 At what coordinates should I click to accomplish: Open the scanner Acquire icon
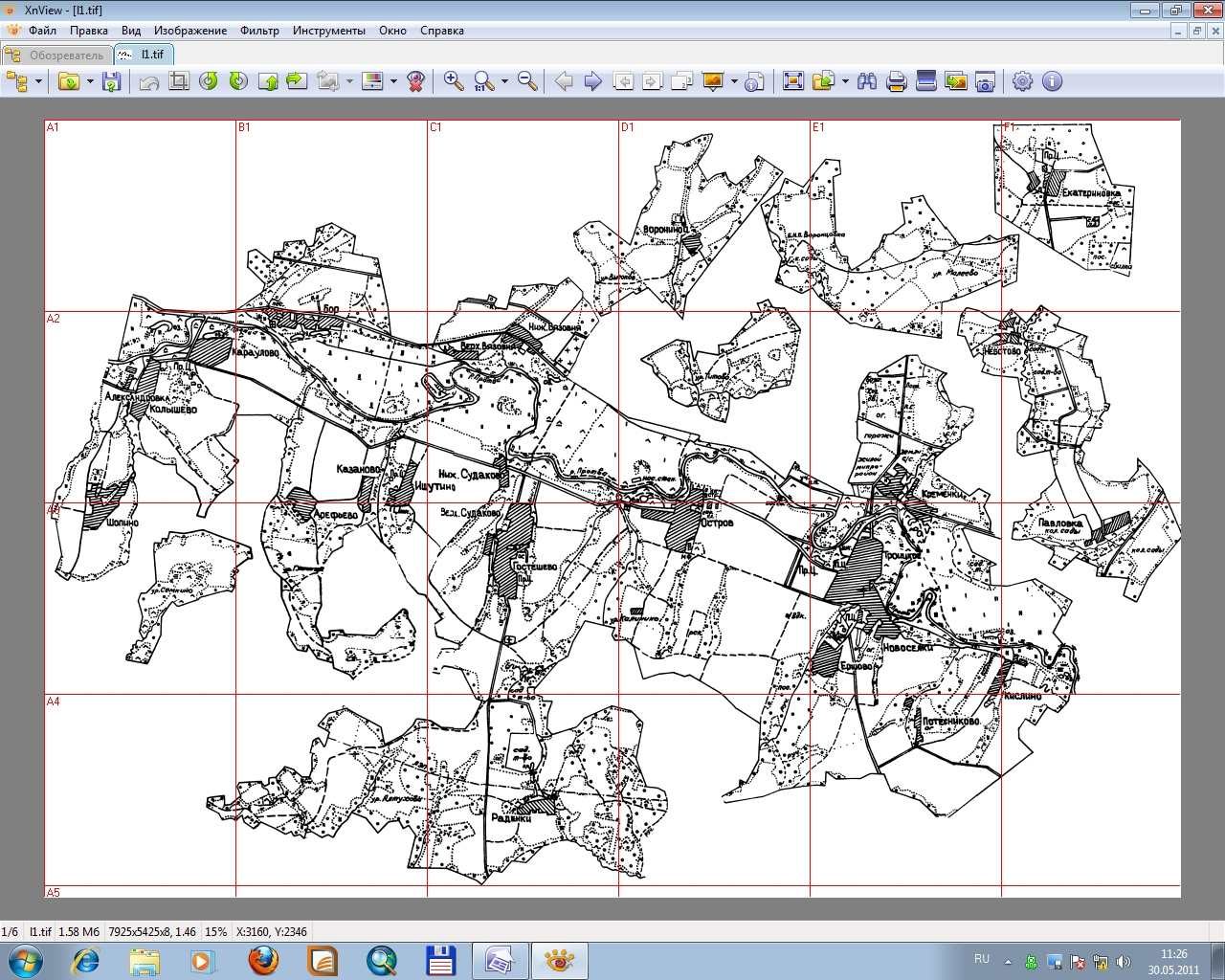[925, 81]
